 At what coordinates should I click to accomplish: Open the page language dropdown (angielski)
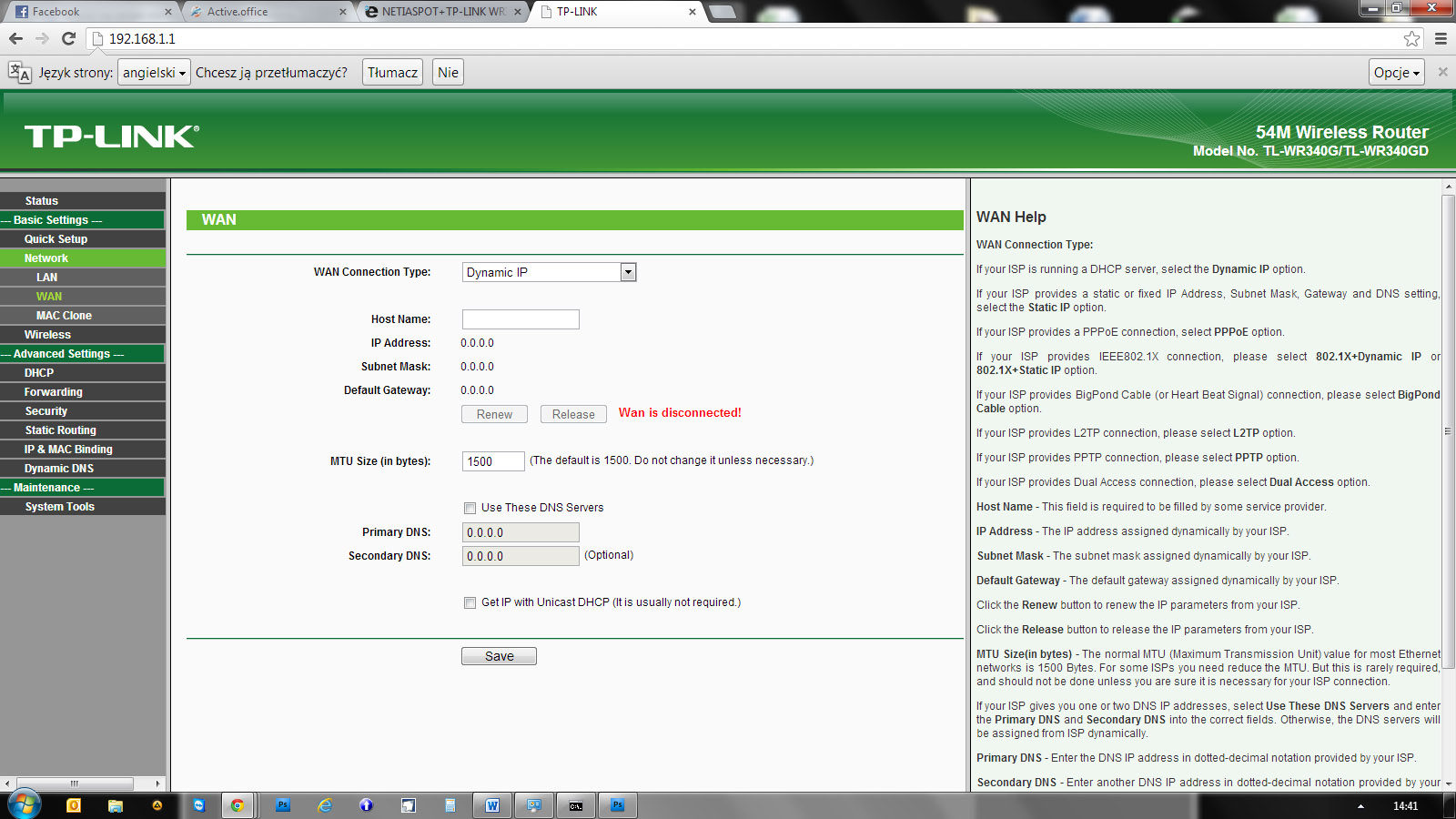point(154,73)
